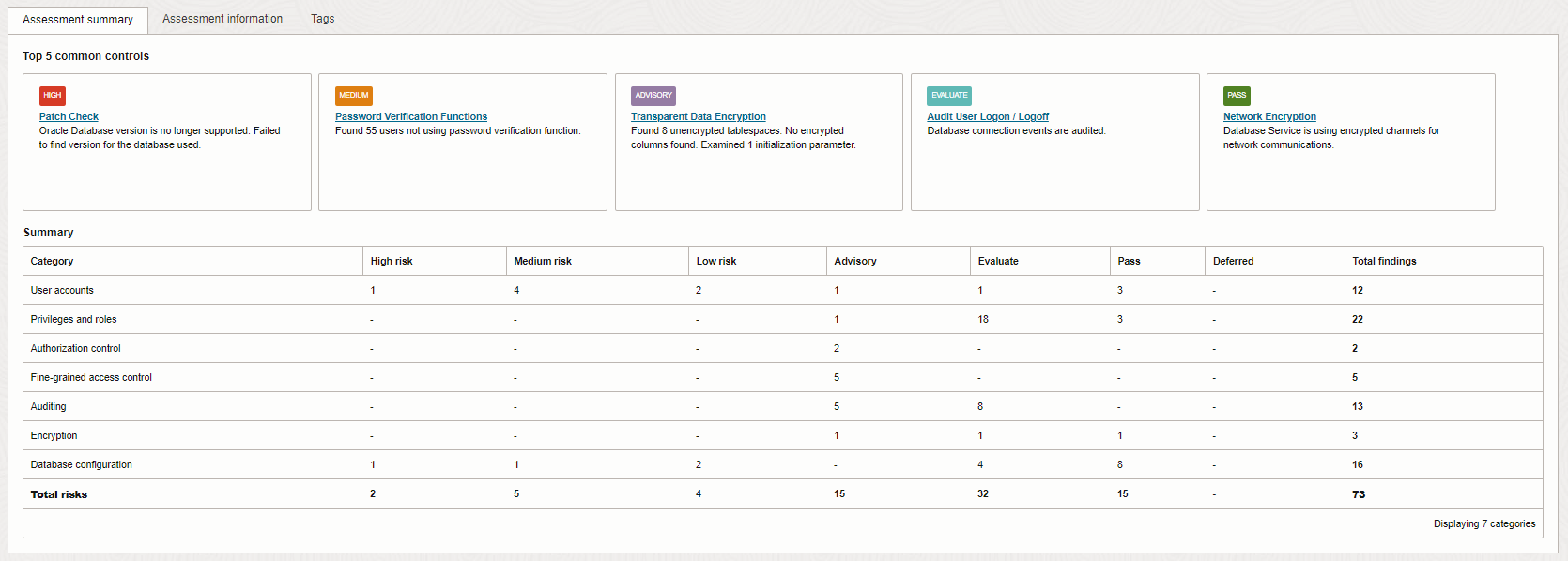1568x561 pixels.
Task: Click the Total risks row label
Action: (x=58, y=494)
